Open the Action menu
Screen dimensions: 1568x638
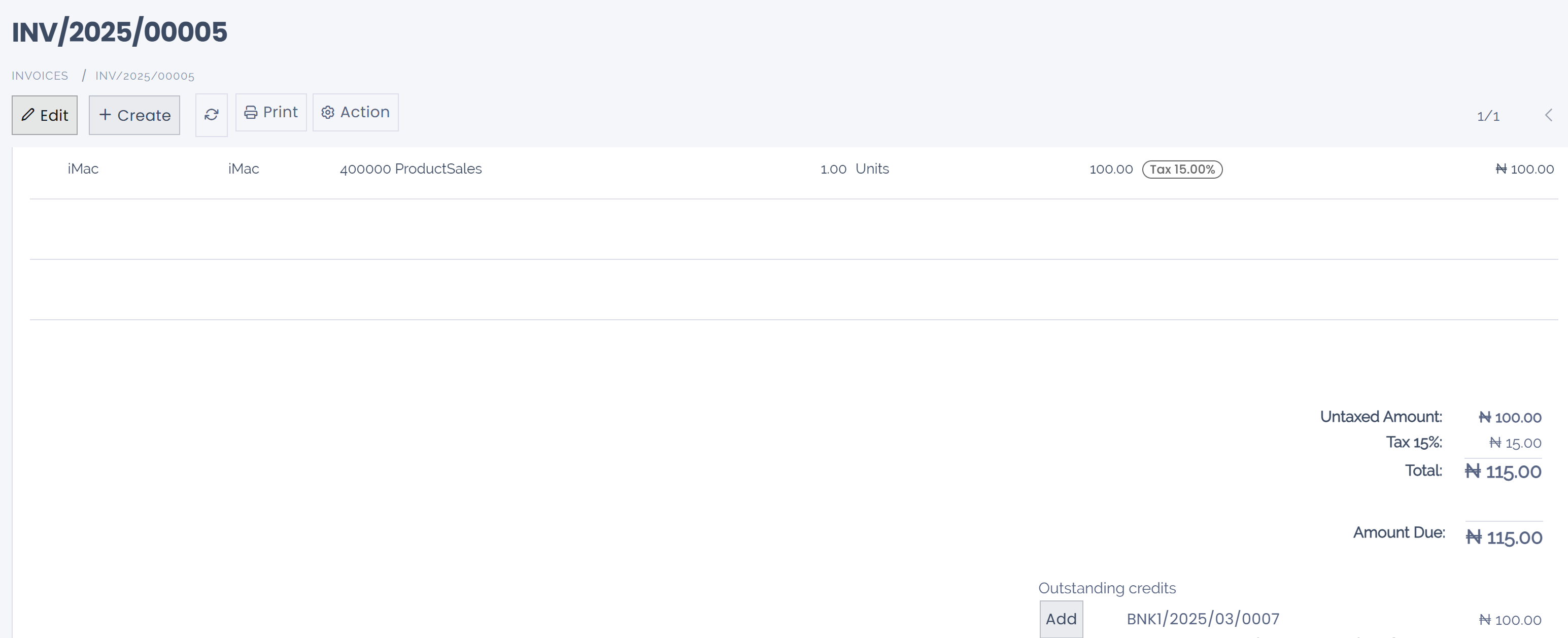click(356, 112)
